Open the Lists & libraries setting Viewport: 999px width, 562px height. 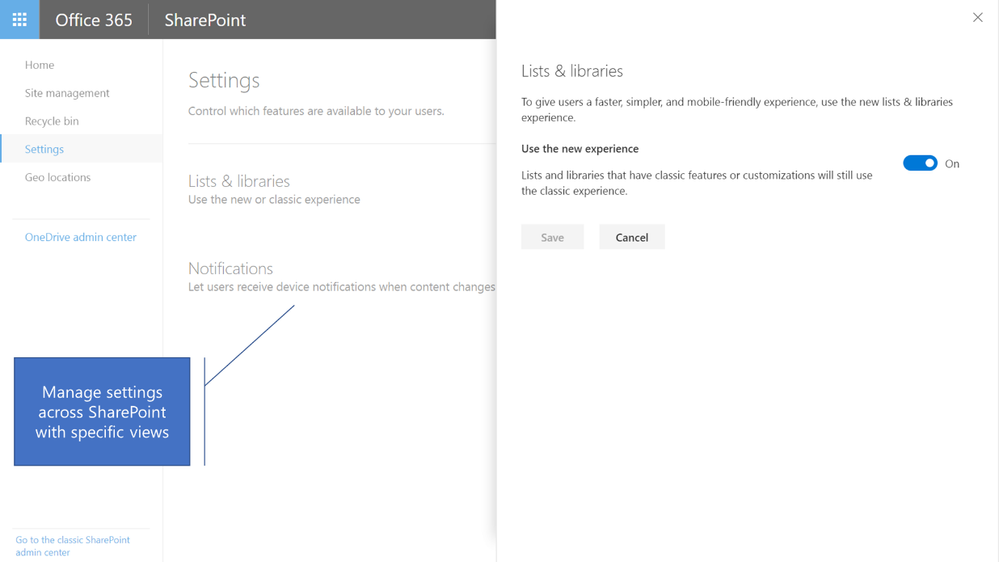click(x=239, y=182)
